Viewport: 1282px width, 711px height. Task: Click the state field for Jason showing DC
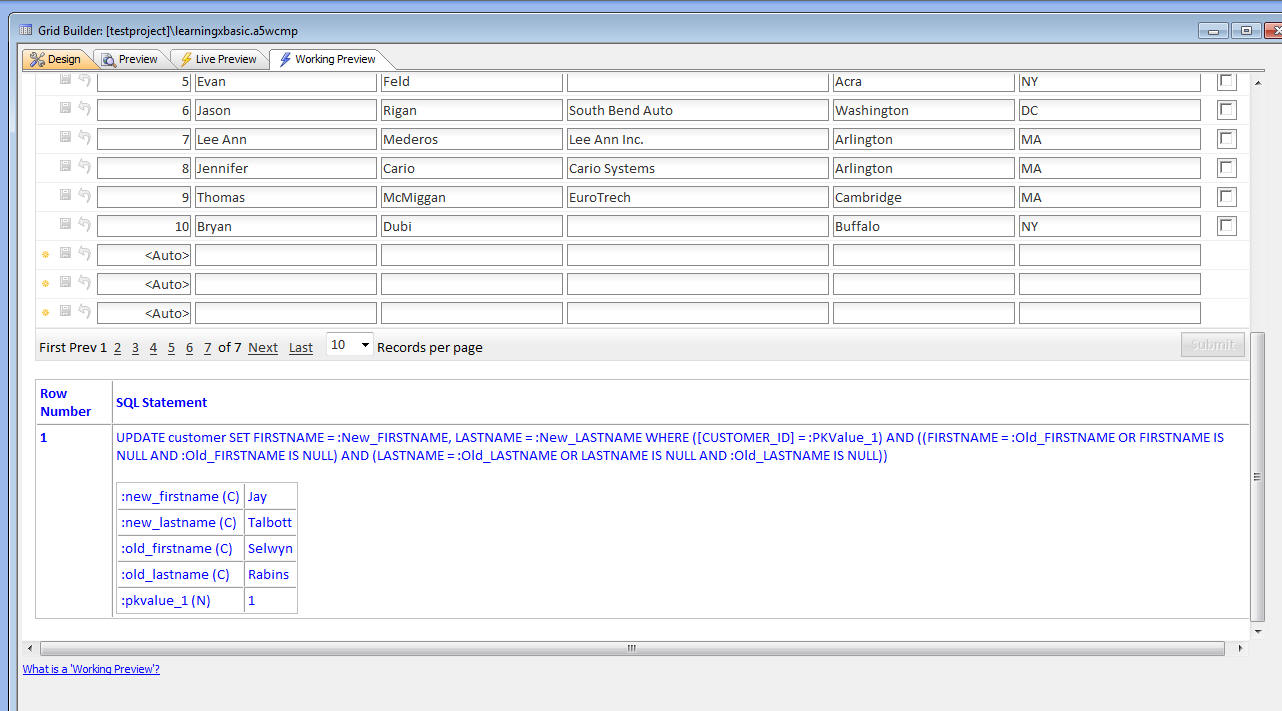pyautogui.click(x=1110, y=110)
